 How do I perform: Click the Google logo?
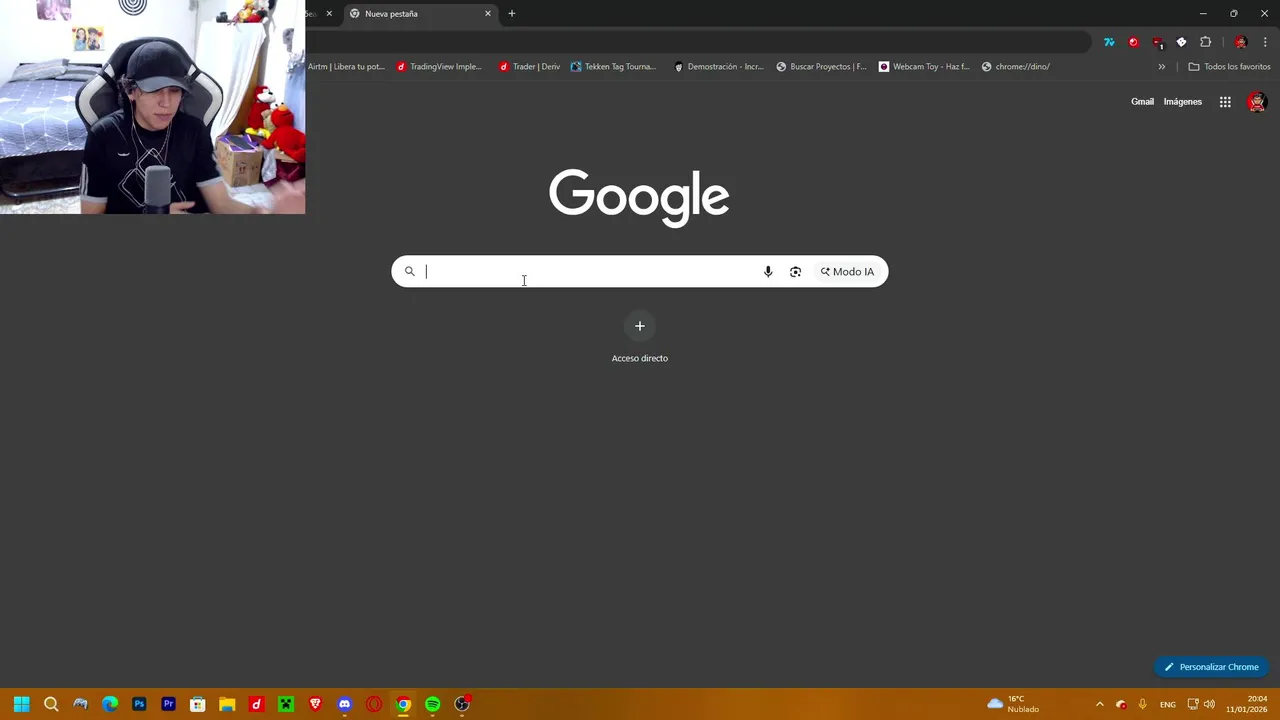tap(639, 197)
